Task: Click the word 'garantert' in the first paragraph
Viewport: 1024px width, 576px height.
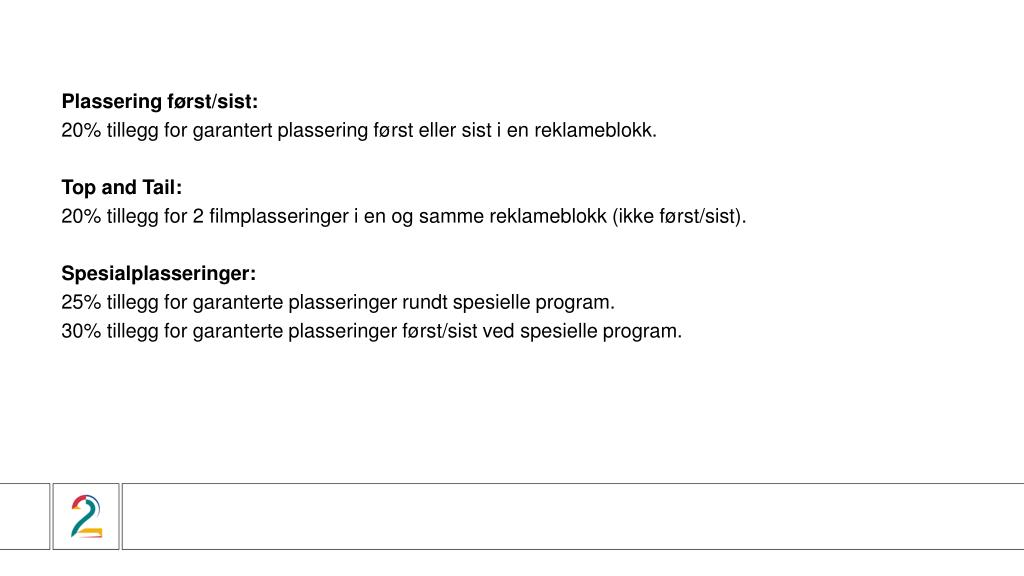Action: pos(232,131)
